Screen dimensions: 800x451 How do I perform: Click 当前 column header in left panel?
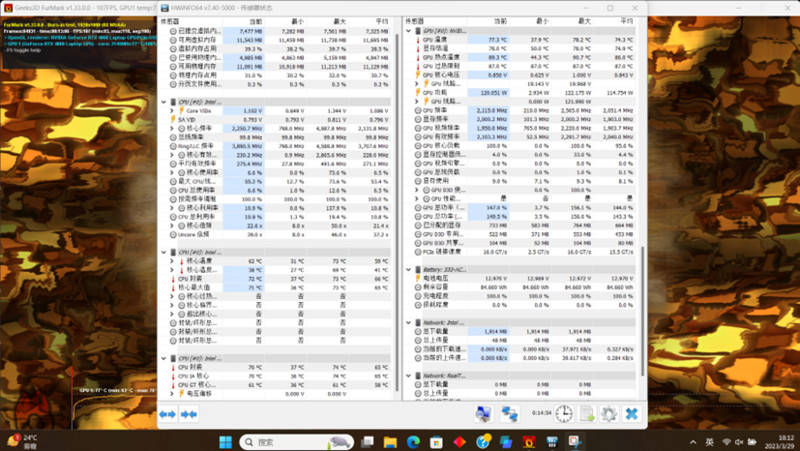tap(256, 21)
